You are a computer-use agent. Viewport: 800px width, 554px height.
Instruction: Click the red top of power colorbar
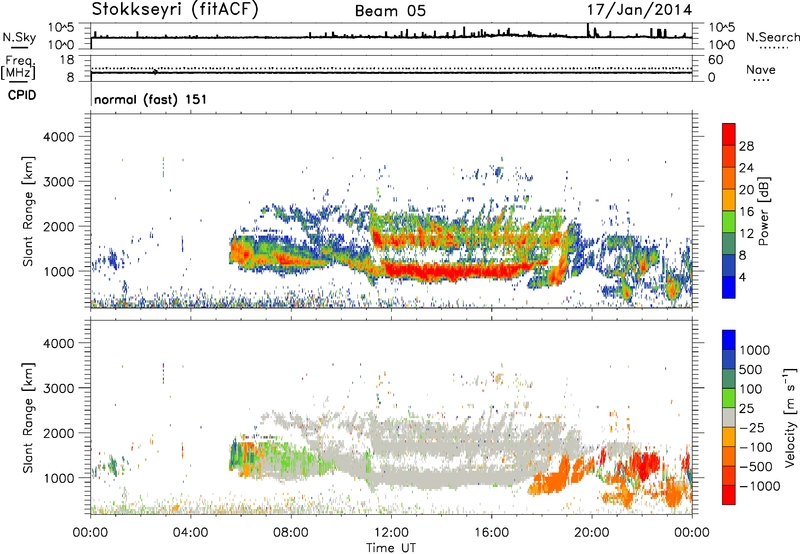(729, 134)
